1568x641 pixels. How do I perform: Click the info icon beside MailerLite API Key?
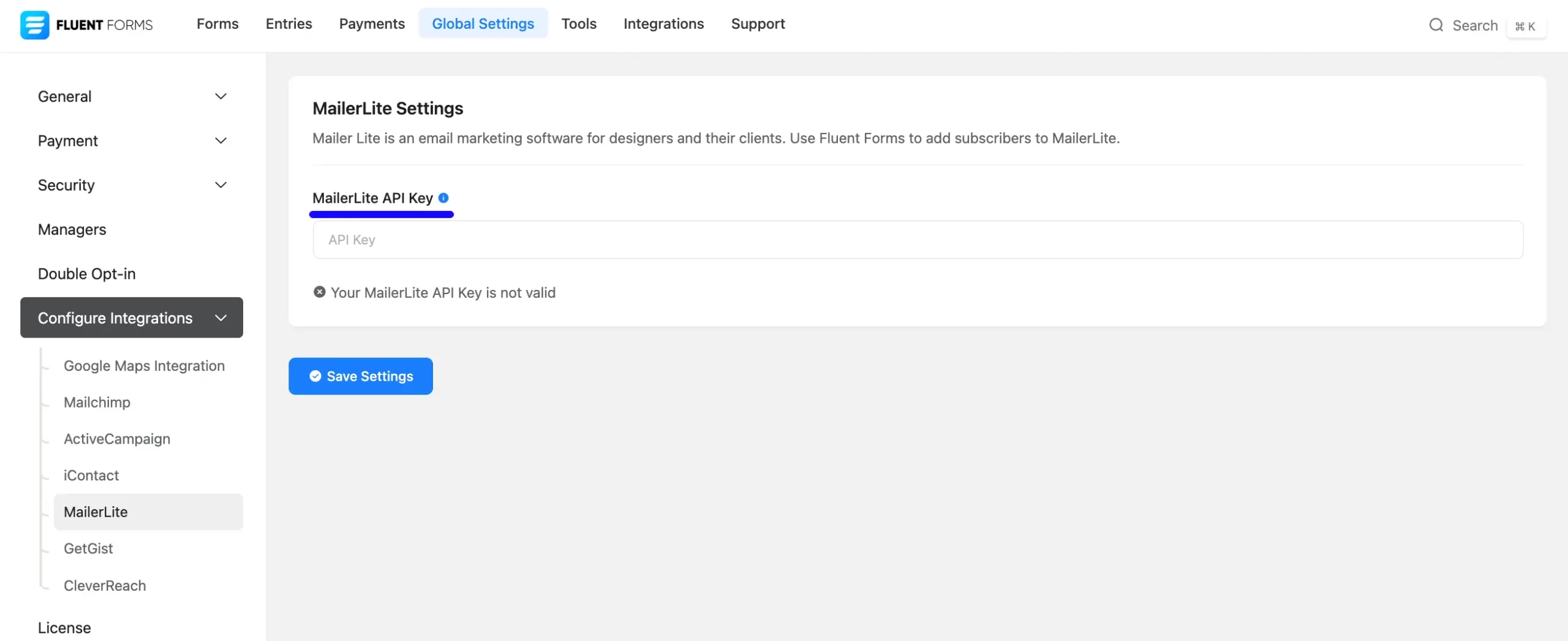(443, 198)
